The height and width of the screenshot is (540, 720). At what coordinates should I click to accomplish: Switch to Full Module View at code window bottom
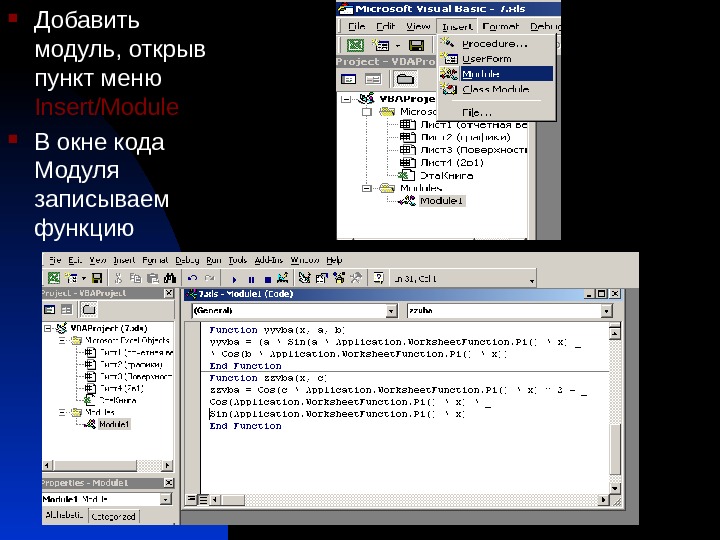202,499
